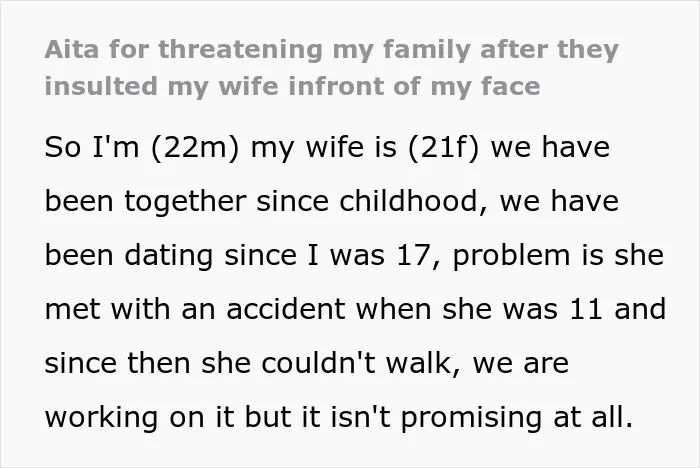Select the word "dating" in the body text

pos(169,256)
